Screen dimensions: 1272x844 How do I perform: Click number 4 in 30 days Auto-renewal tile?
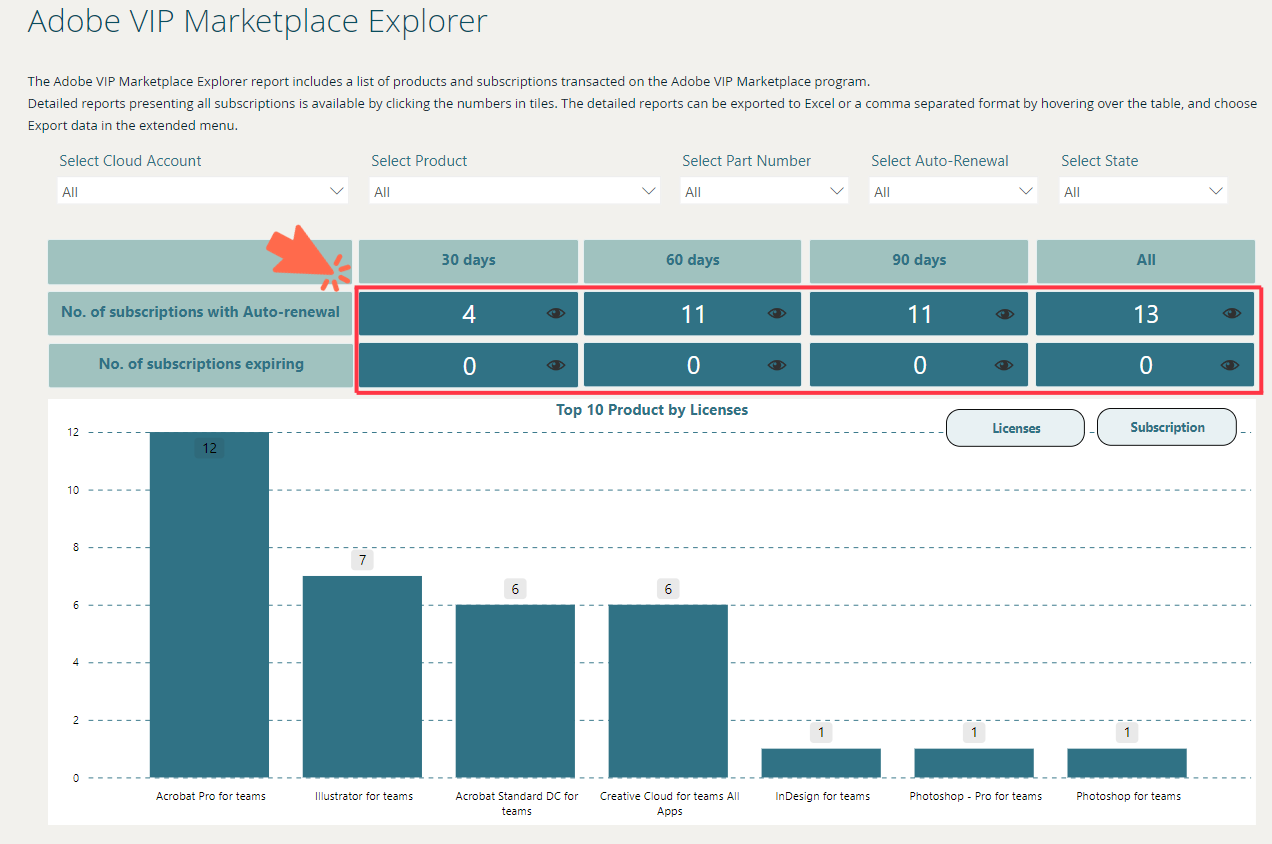(x=469, y=314)
